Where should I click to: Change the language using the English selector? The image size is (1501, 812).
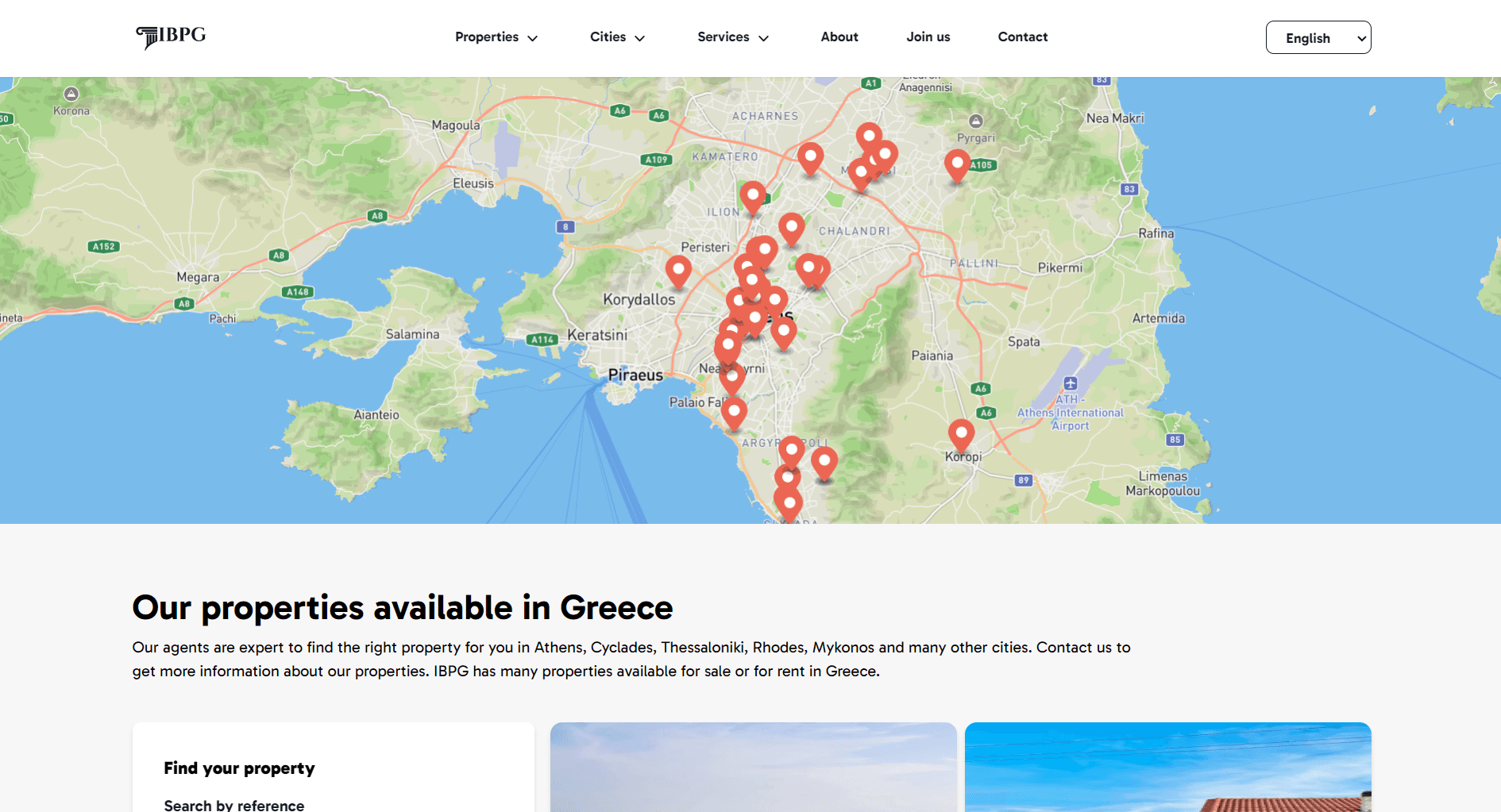1318,37
